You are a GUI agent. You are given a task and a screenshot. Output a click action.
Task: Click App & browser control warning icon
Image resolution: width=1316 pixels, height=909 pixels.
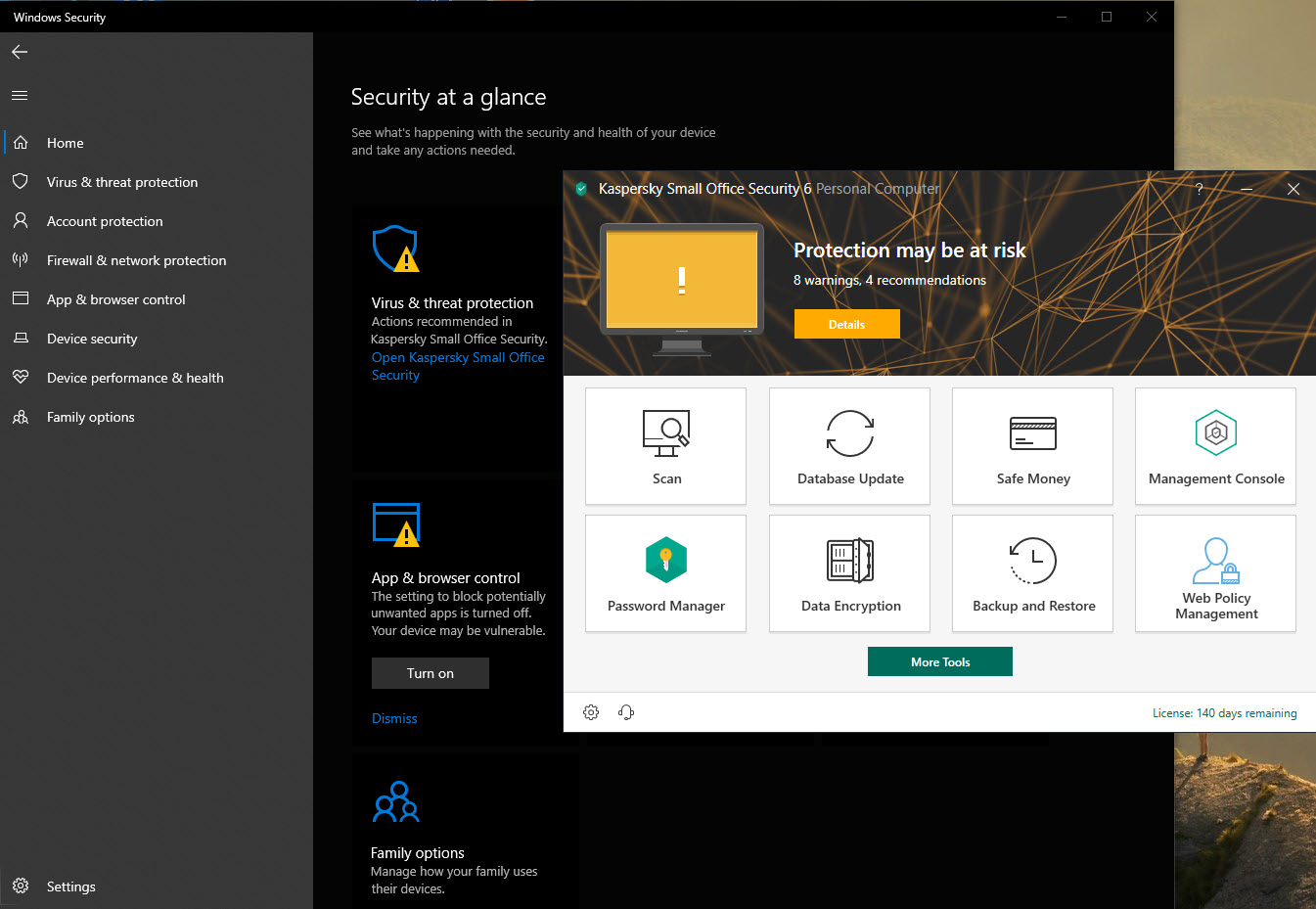(396, 524)
